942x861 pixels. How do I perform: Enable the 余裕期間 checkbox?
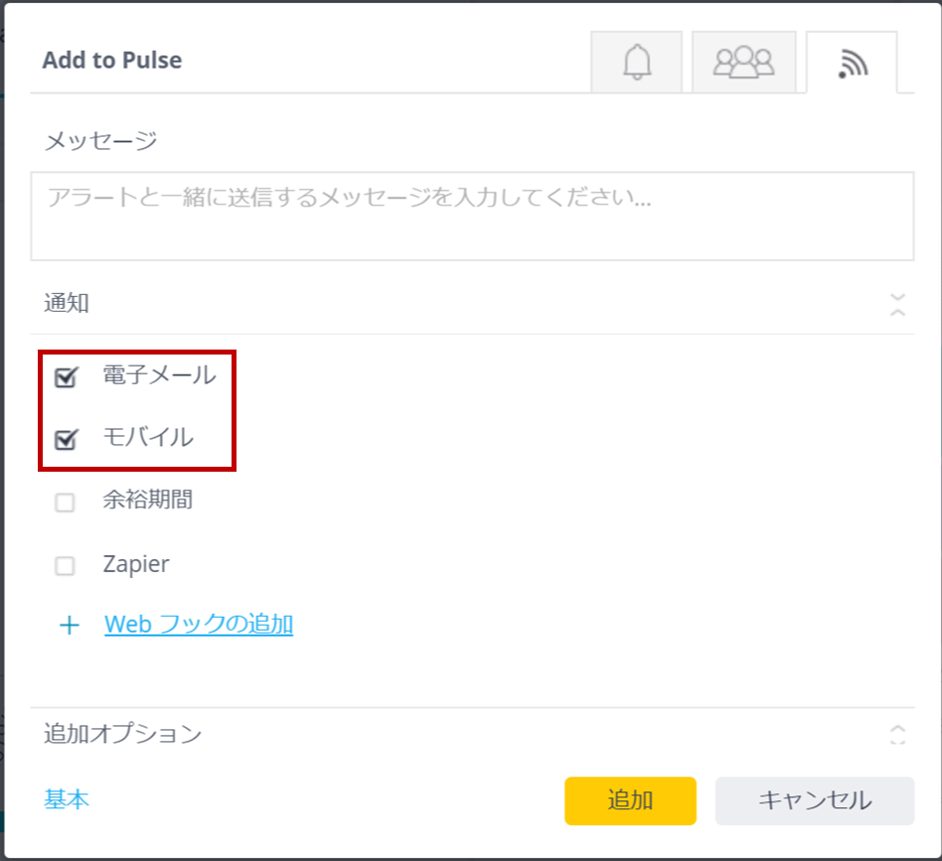click(x=65, y=502)
